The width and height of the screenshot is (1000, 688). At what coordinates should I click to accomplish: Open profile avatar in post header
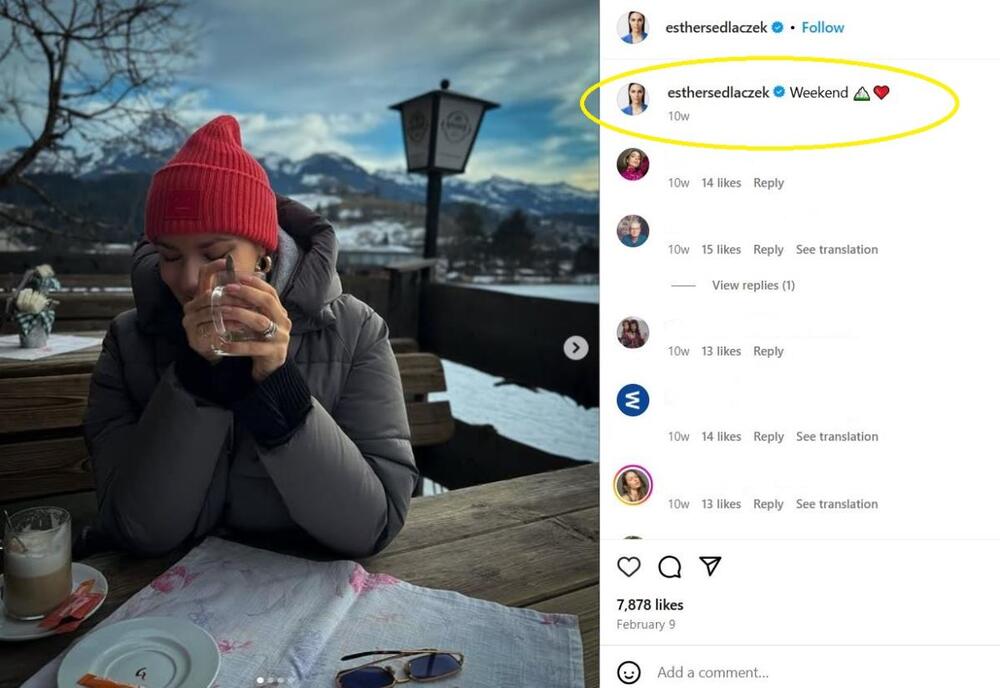pyautogui.click(x=633, y=28)
